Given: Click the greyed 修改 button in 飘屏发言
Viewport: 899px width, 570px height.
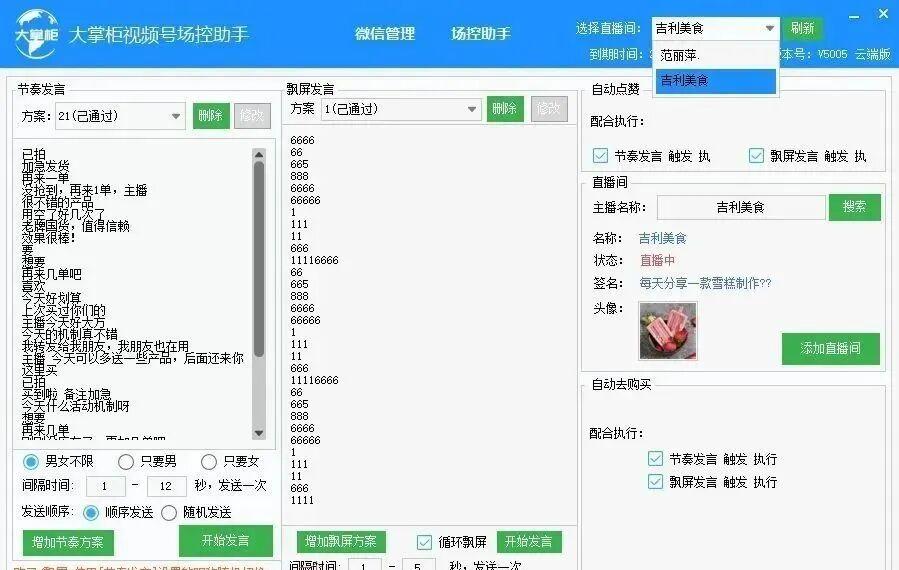Looking at the screenshot, I should [x=549, y=108].
